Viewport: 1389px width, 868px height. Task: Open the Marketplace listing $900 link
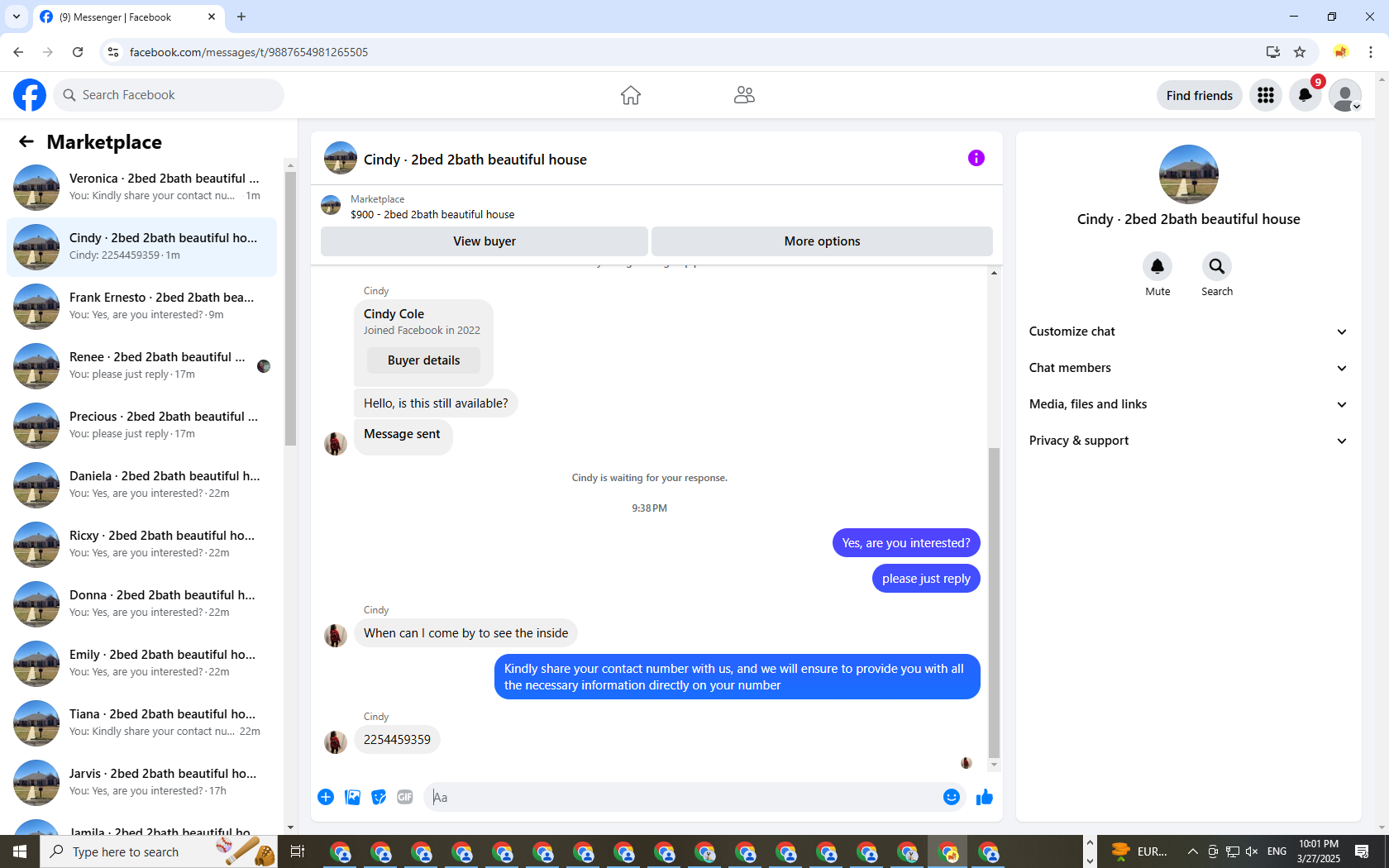click(432, 214)
